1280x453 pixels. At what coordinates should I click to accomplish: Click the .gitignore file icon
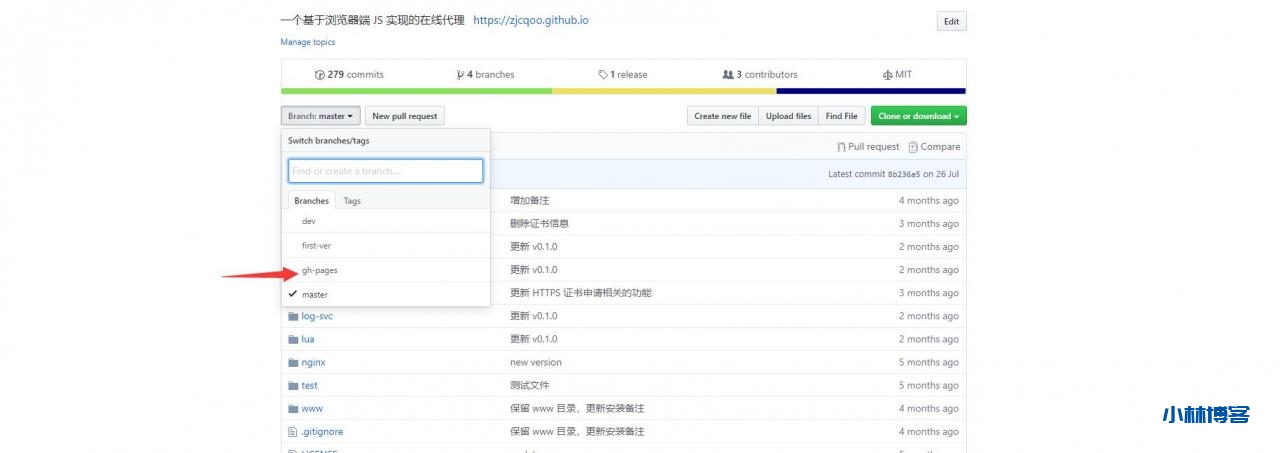pyautogui.click(x=293, y=431)
